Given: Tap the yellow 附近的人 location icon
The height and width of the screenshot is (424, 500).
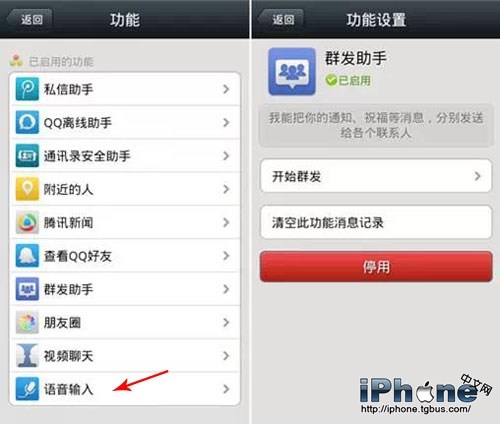Looking at the screenshot, I should pyautogui.click(x=27, y=189).
